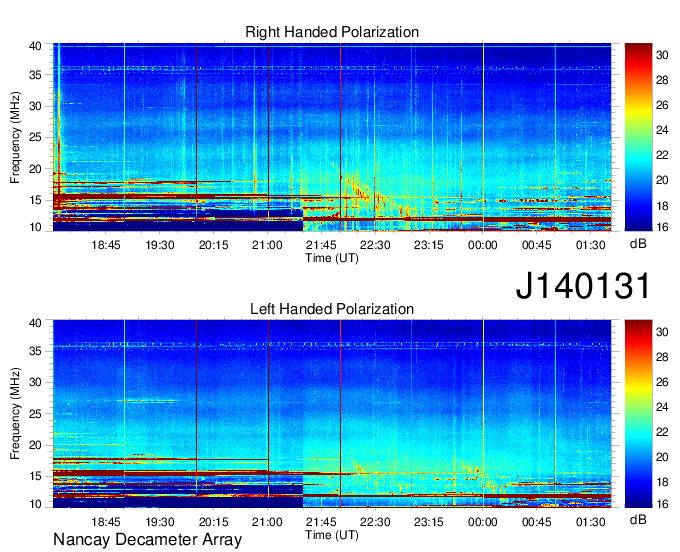Click the "01:30" tick under Right Handed plot
The height and width of the screenshot is (552, 680).
pyautogui.click(x=590, y=245)
